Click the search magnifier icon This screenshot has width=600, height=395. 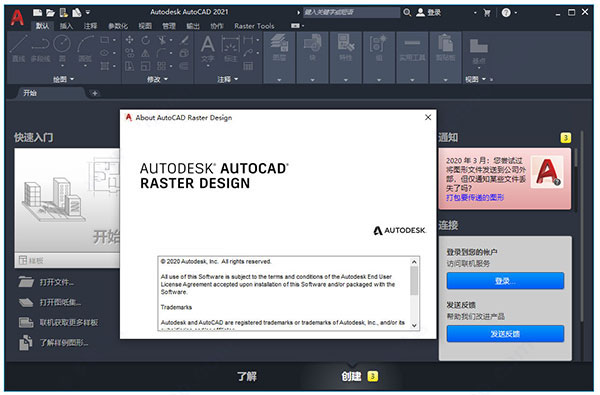click(x=407, y=13)
